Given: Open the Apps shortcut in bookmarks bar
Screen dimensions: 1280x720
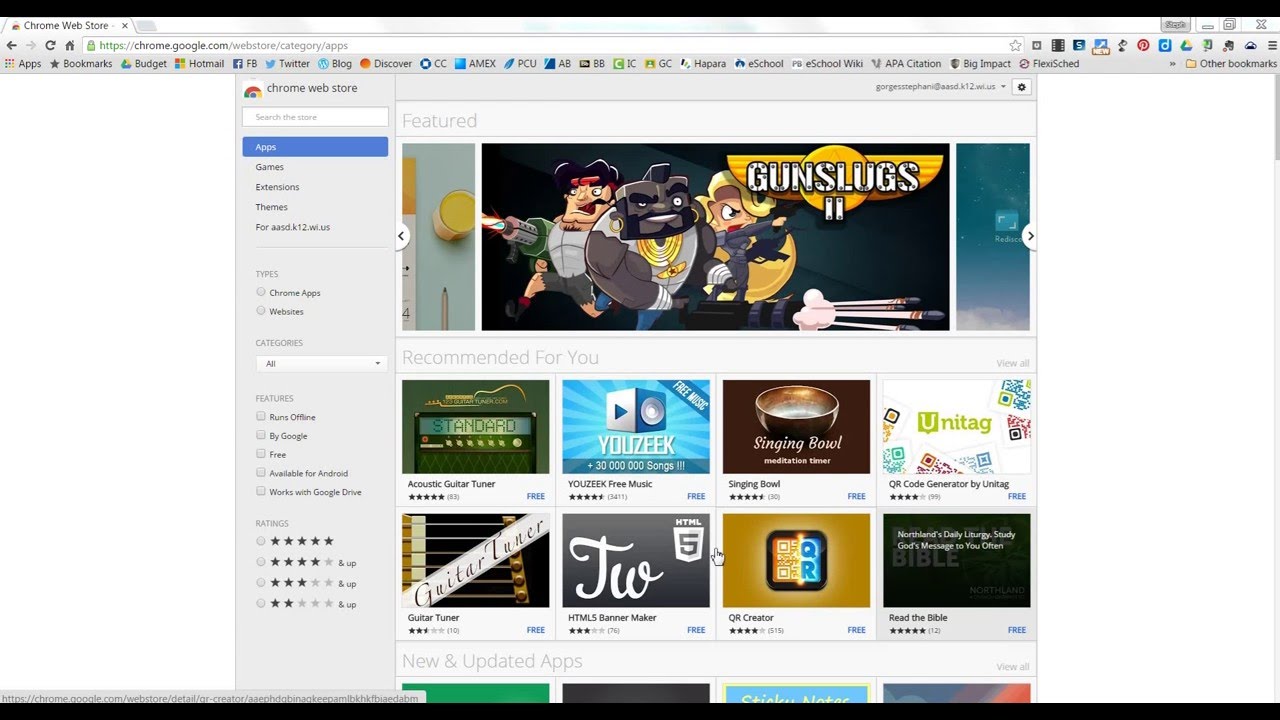Looking at the screenshot, I should point(23,63).
